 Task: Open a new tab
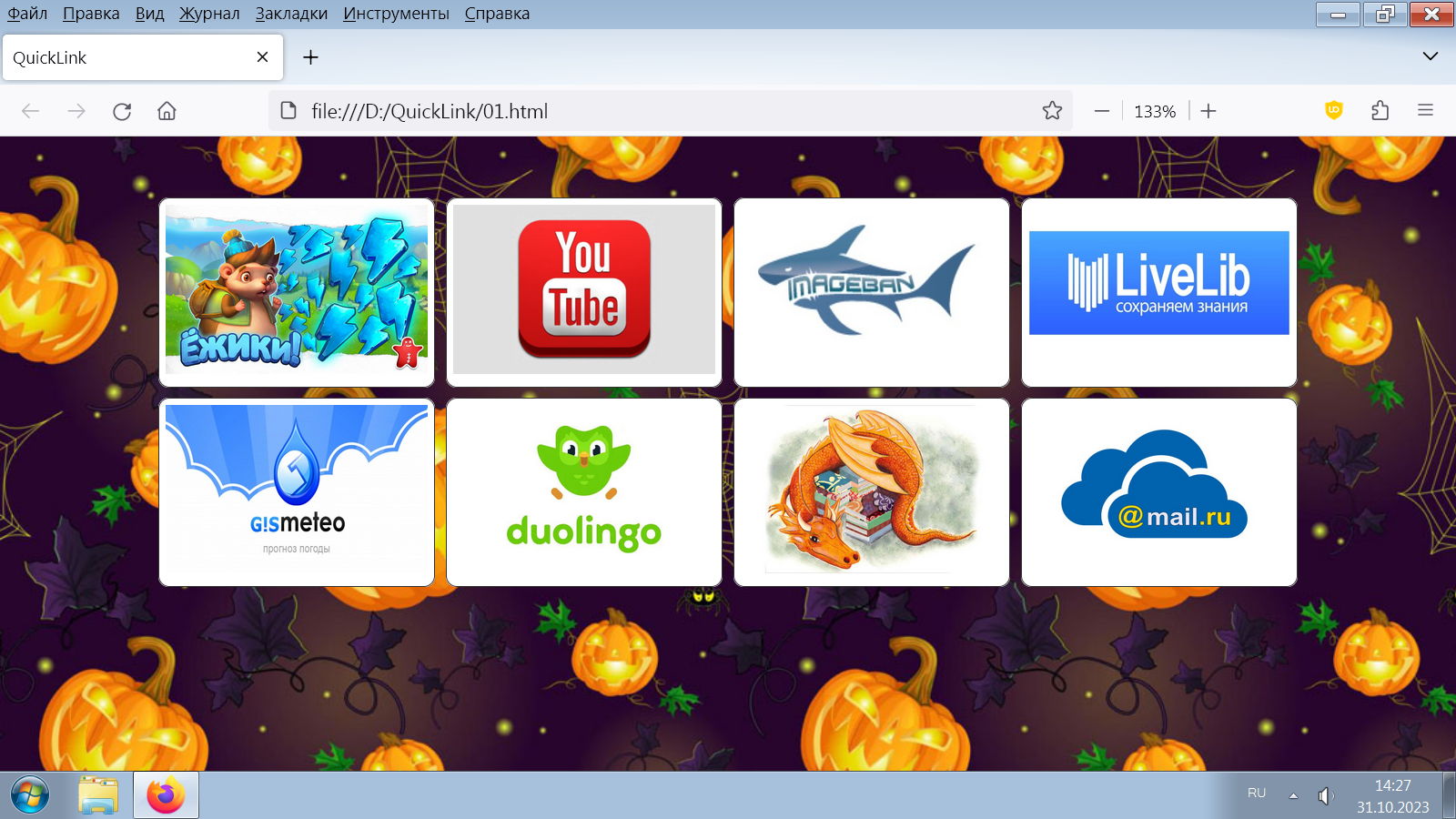point(310,57)
